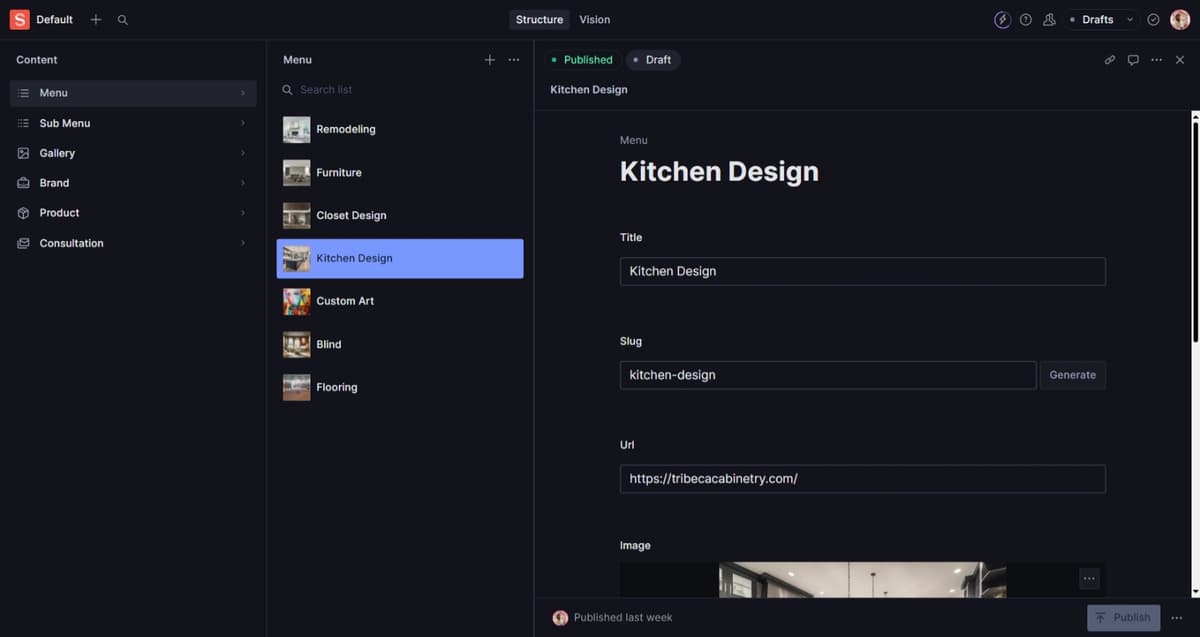
Task: Open the image options ellipsis menu
Action: [x=1089, y=578]
